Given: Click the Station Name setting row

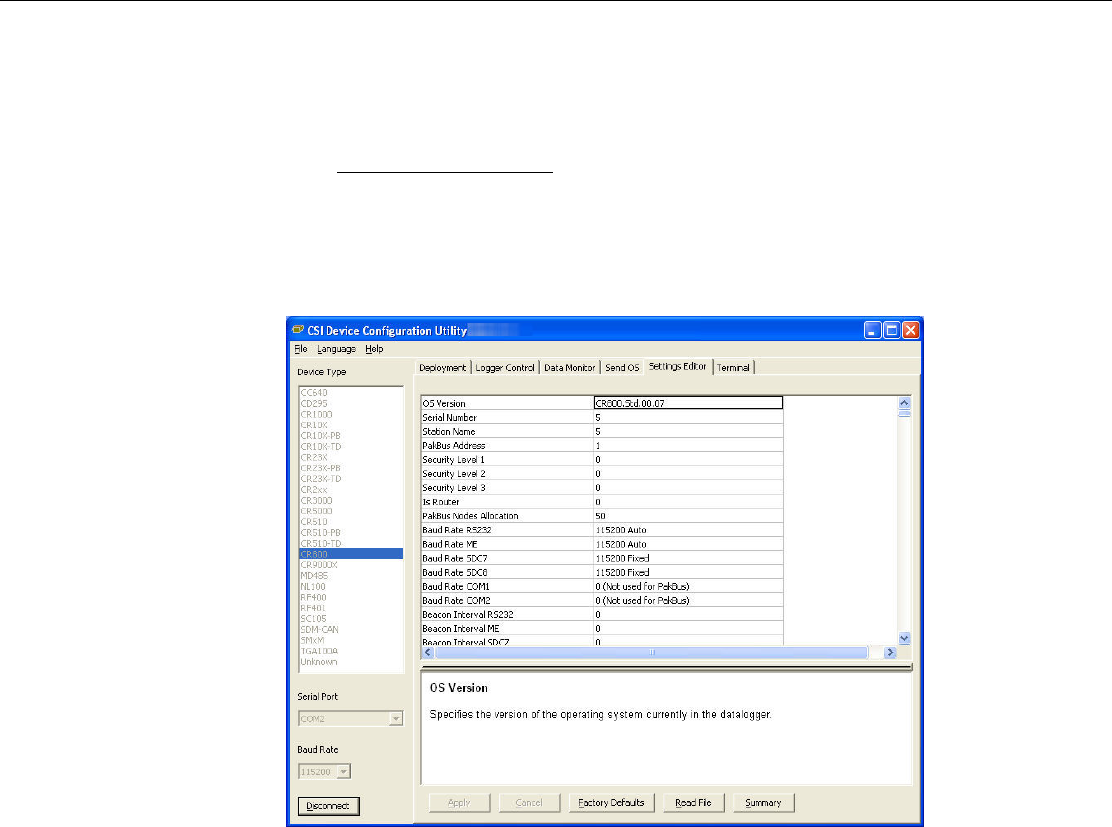Looking at the screenshot, I should click(602, 431).
